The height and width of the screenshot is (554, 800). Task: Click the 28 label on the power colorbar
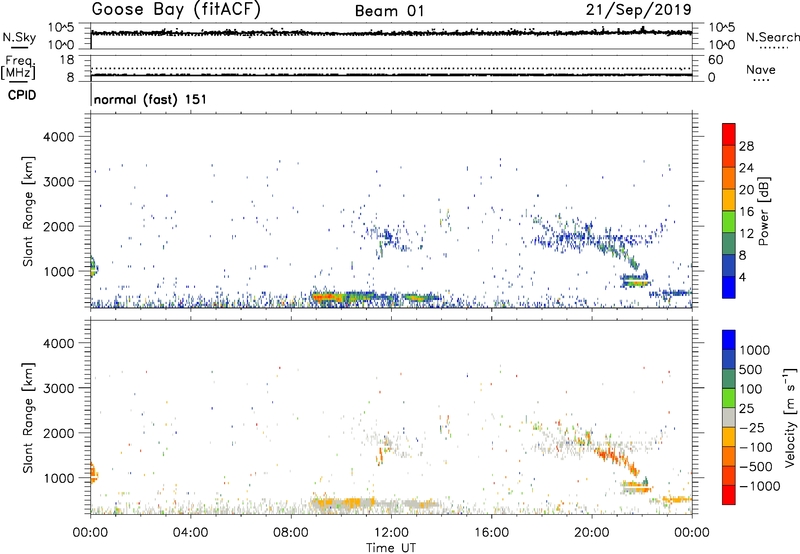(x=746, y=146)
